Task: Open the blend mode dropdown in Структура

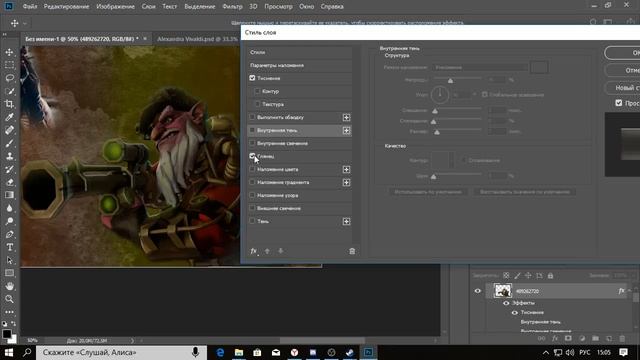Action: click(x=480, y=67)
